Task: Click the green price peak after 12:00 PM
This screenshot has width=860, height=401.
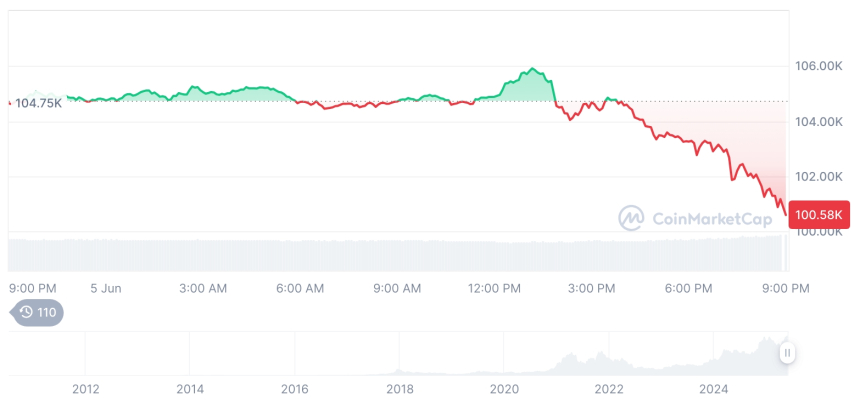Action: coord(532,70)
